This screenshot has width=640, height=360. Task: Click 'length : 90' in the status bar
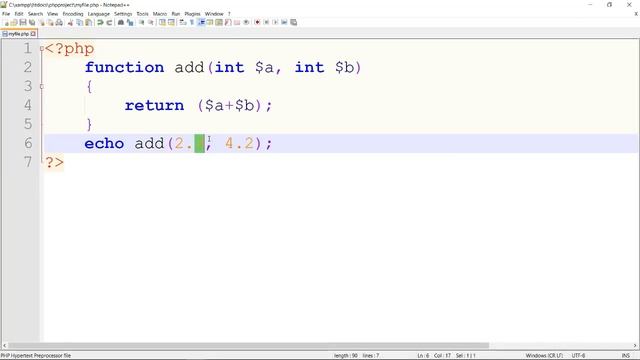(345, 356)
